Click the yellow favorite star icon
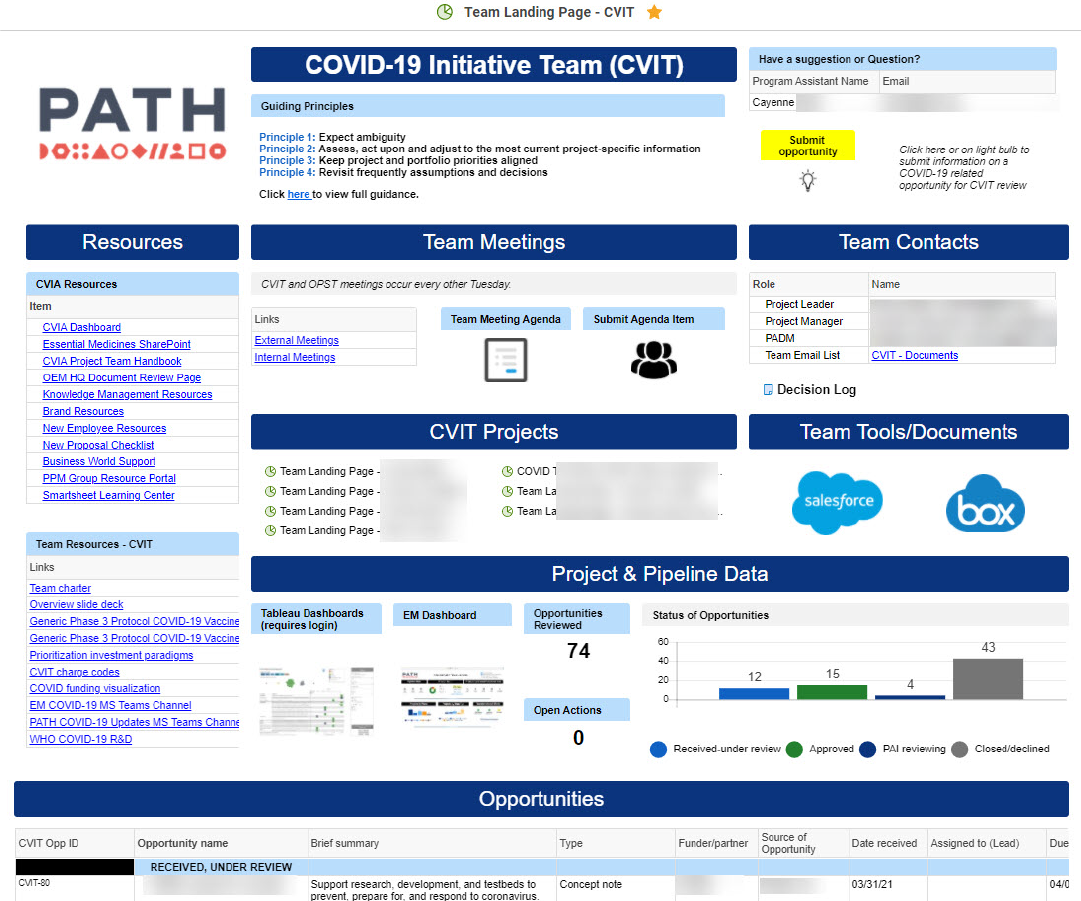The height and width of the screenshot is (901, 1081). coord(654,13)
